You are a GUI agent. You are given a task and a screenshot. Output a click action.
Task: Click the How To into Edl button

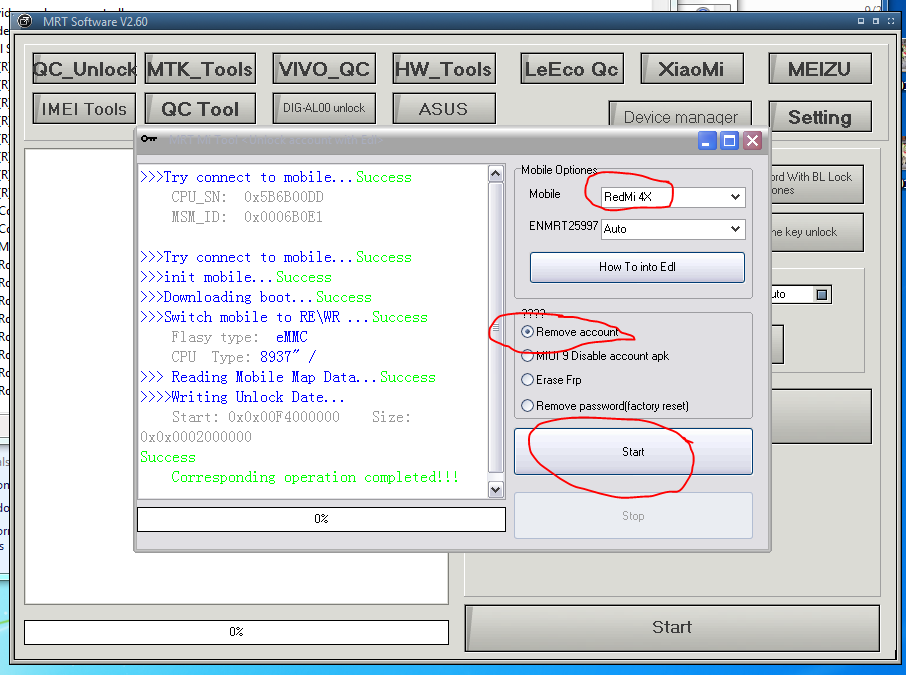tap(637, 267)
